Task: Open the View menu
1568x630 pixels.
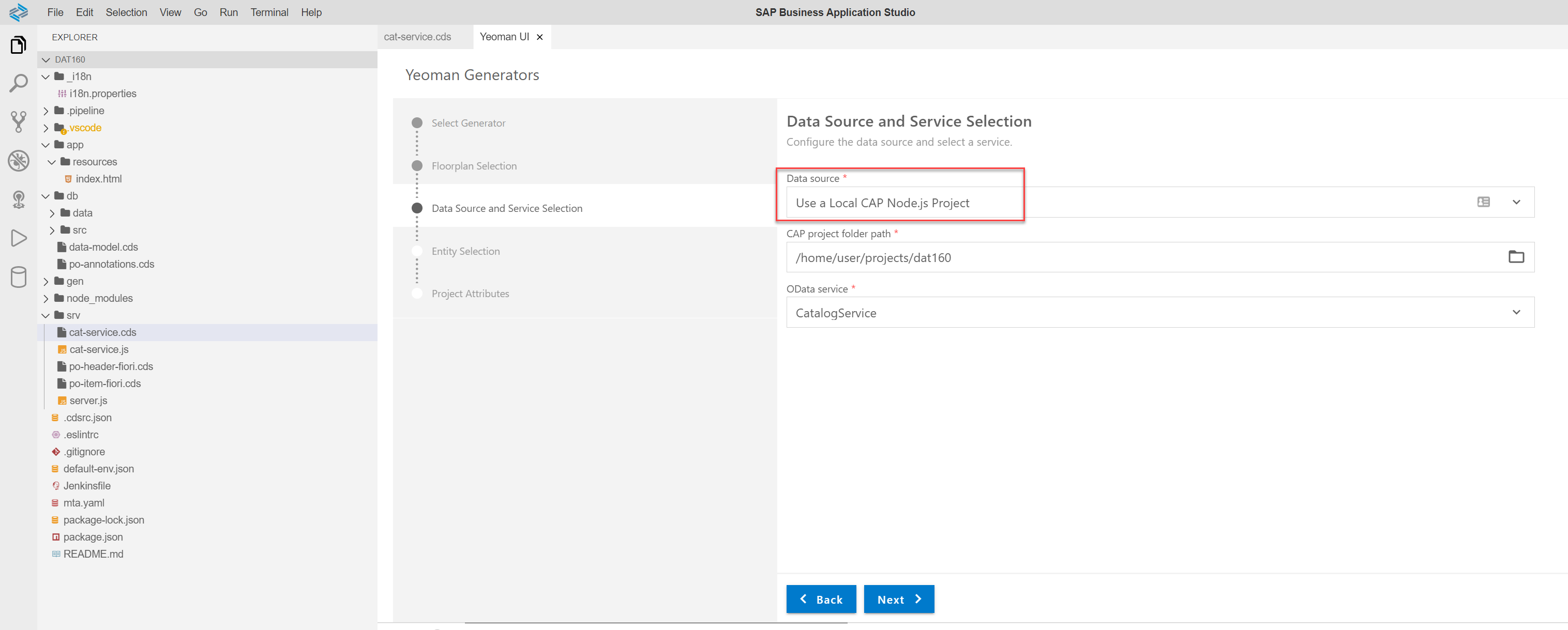Action: (x=171, y=12)
